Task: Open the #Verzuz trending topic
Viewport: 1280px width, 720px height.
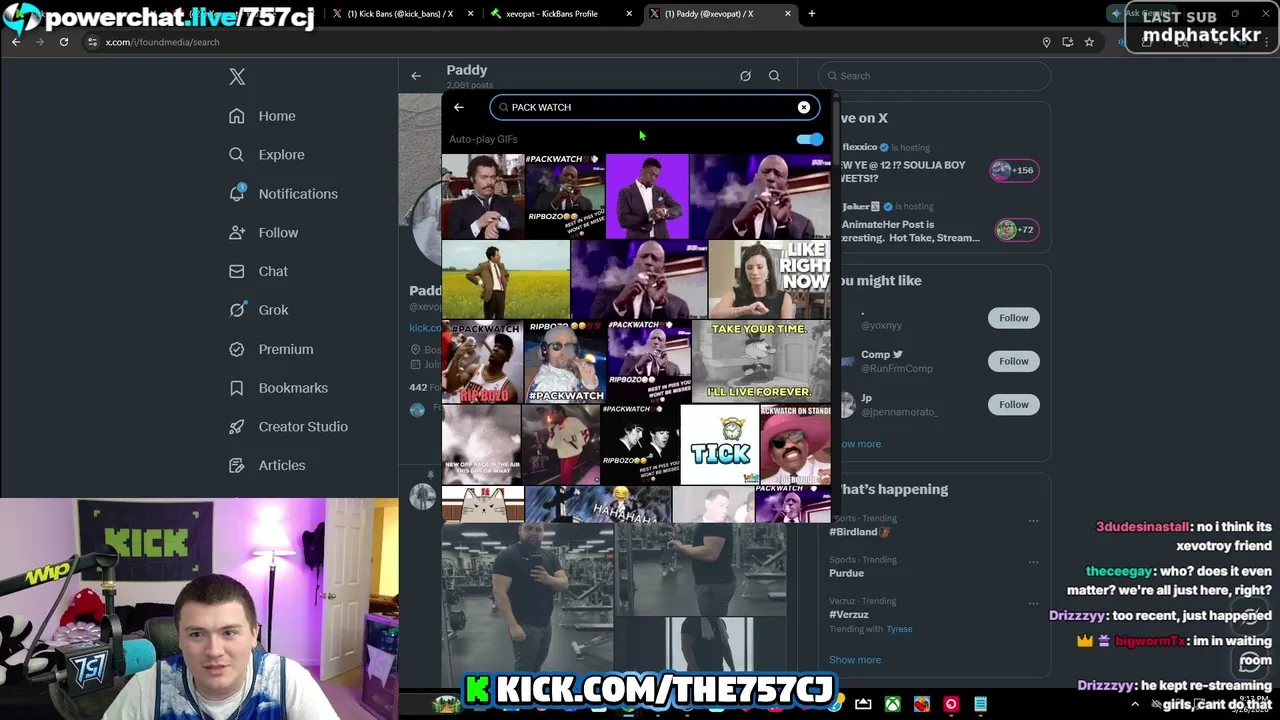Action: point(848,614)
